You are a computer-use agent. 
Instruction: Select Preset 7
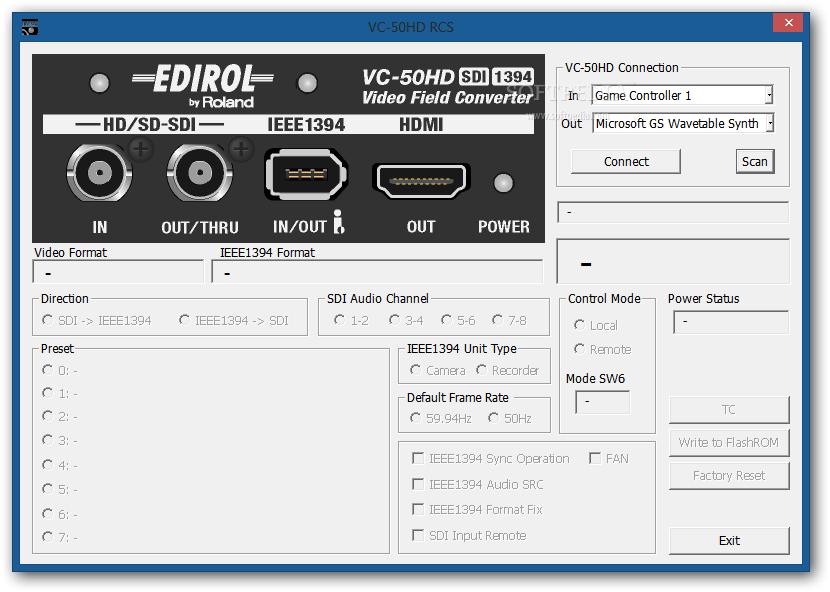(60, 537)
